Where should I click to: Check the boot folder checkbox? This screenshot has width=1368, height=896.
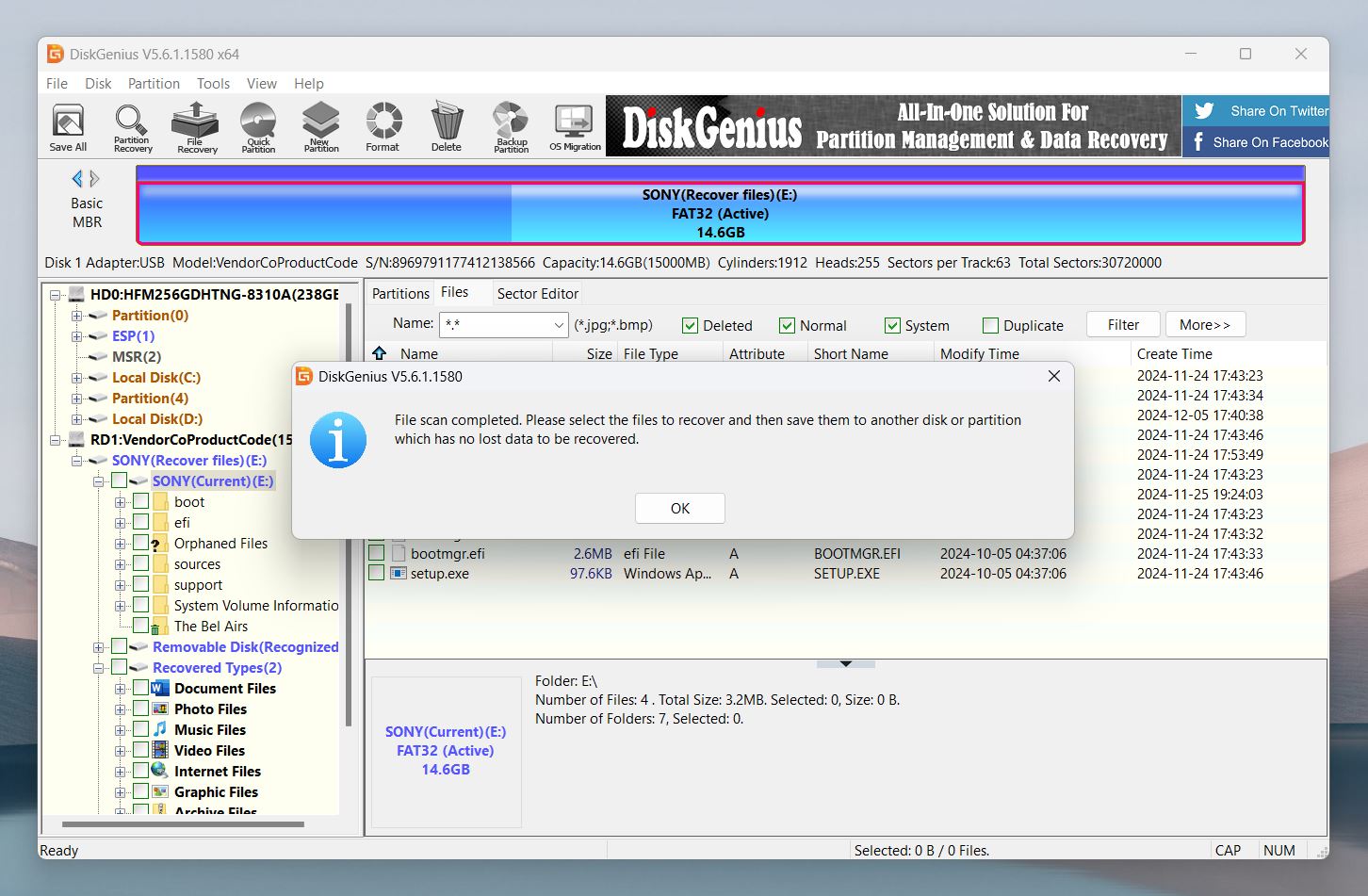tap(140, 501)
